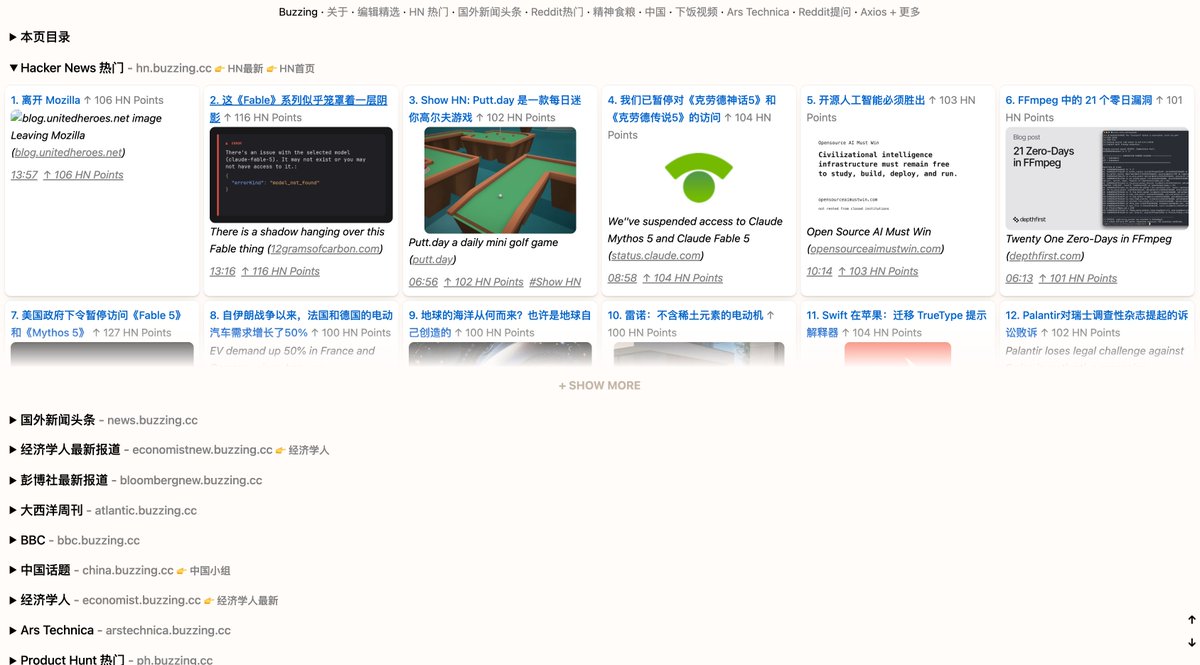This screenshot has width=1200, height=665.
Task: Open Buzzing home in top navigation
Action: coord(298,12)
